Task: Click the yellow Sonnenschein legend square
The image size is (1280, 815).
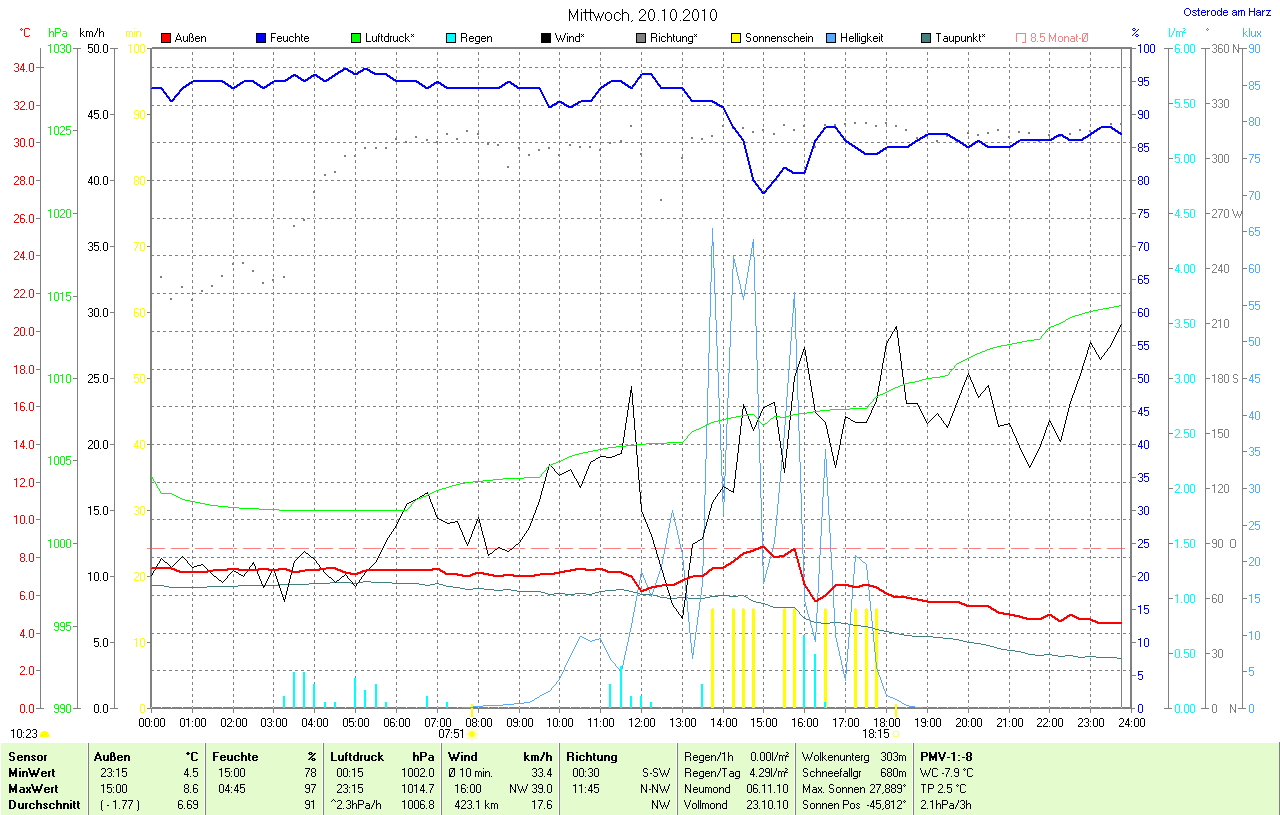Action: click(x=736, y=38)
